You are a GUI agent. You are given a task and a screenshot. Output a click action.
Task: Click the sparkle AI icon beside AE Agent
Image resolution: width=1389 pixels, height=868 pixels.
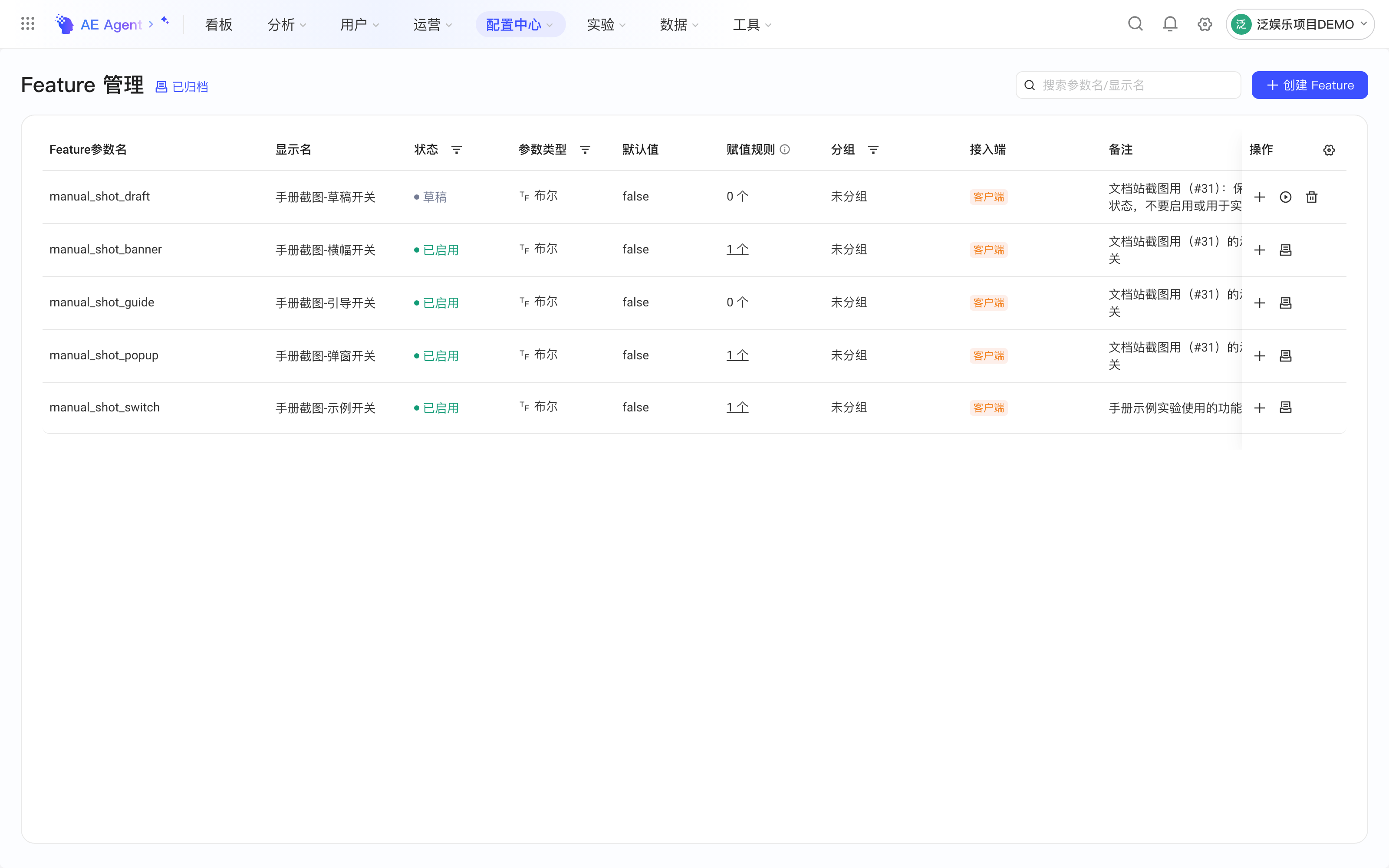pyautogui.click(x=165, y=21)
